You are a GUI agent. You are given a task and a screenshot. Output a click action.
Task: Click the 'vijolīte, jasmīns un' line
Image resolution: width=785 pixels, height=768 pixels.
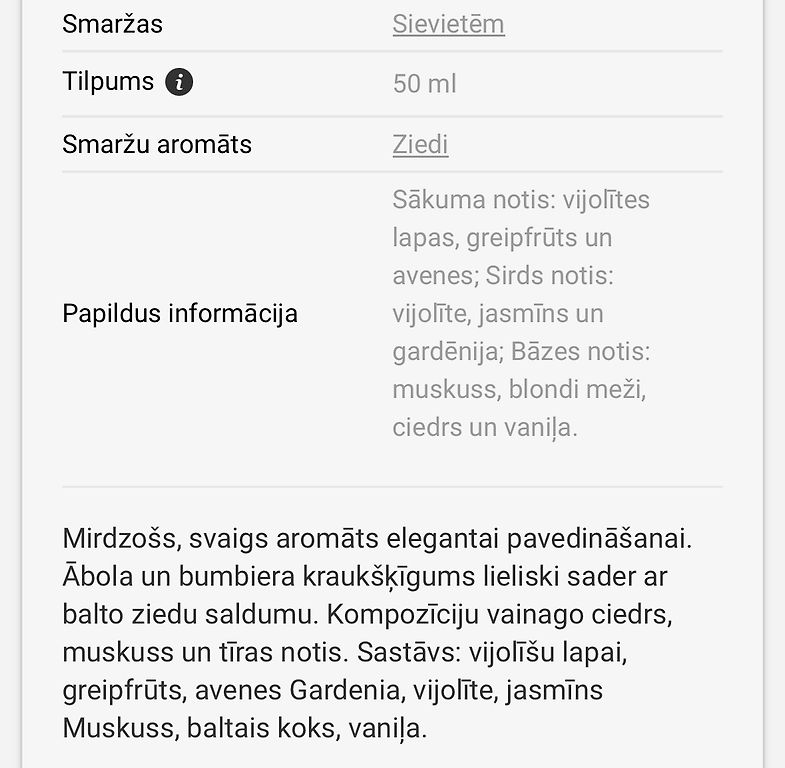pyautogui.click(x=498, y=314)
